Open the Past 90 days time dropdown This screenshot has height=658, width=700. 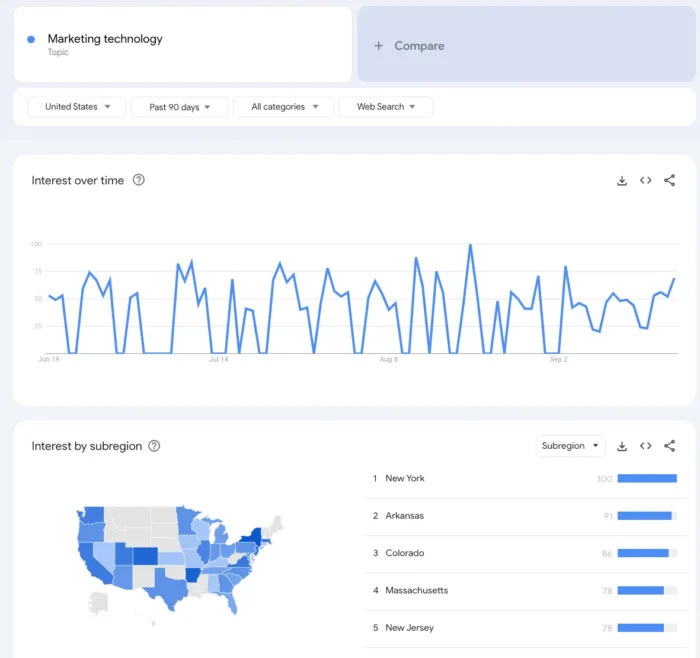click(179, 107)
